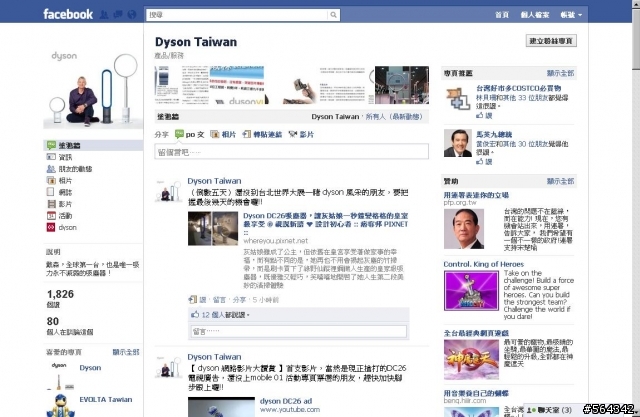Click the King of Heroes ad image

pyautogui.click(x=471, y=291)
